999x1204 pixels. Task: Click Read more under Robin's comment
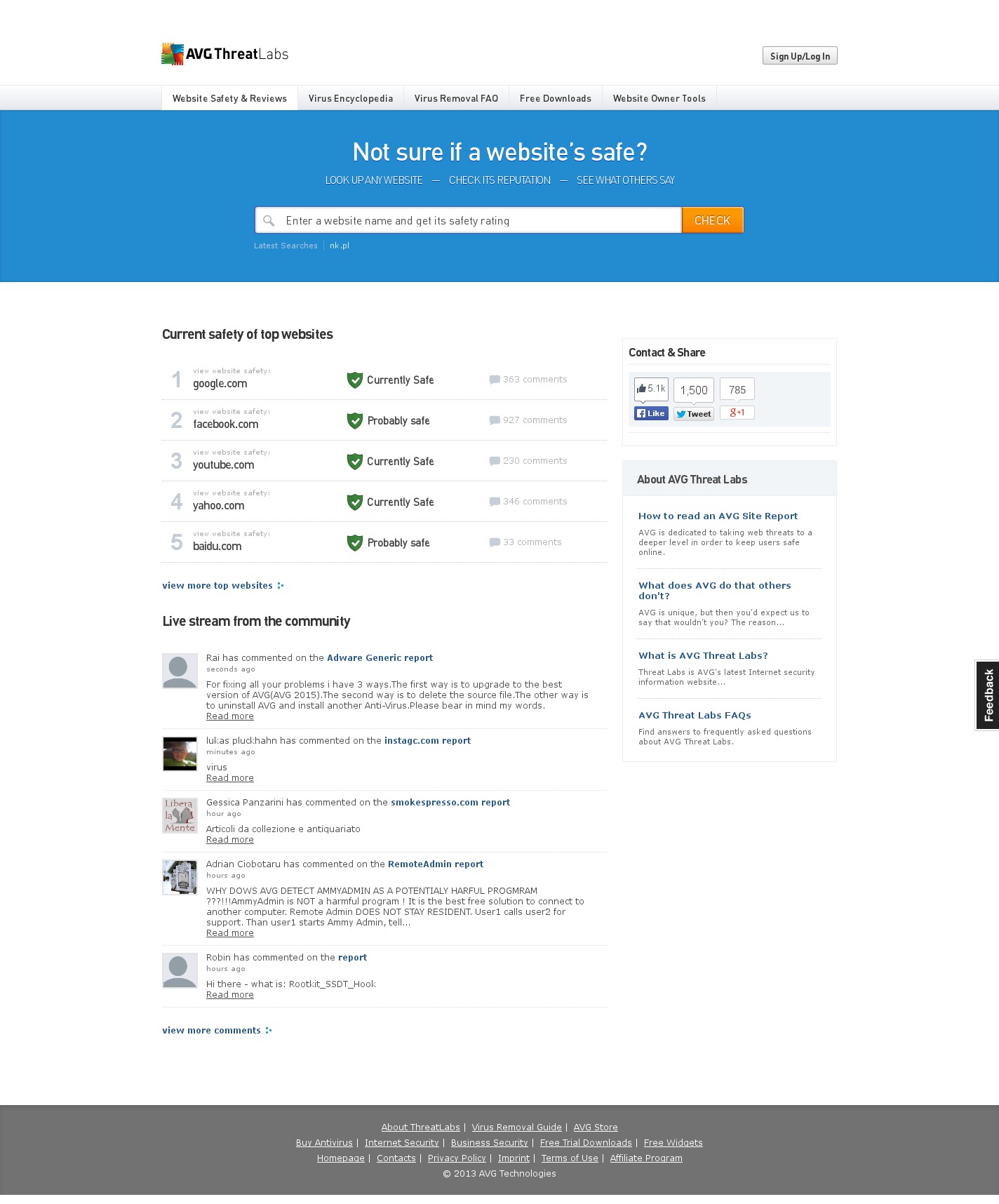coord(230,995)
